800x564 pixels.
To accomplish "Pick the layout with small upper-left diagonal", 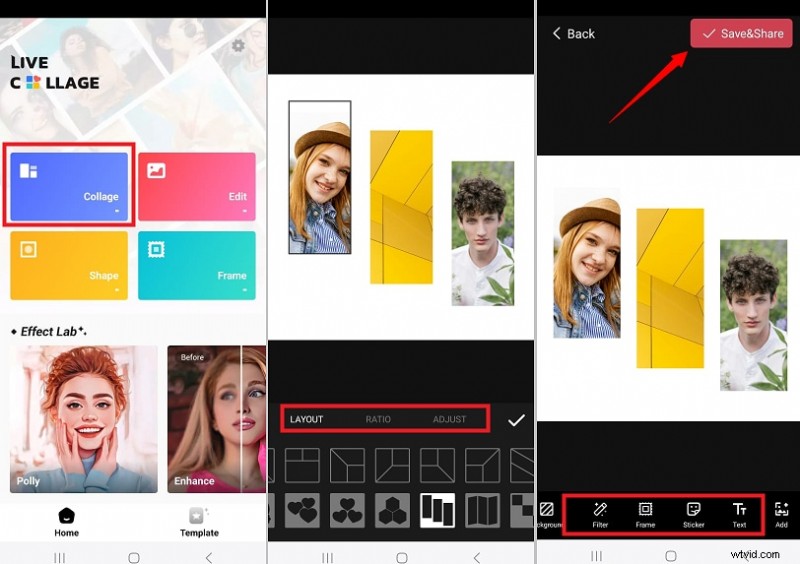I will tap(482, 465).
